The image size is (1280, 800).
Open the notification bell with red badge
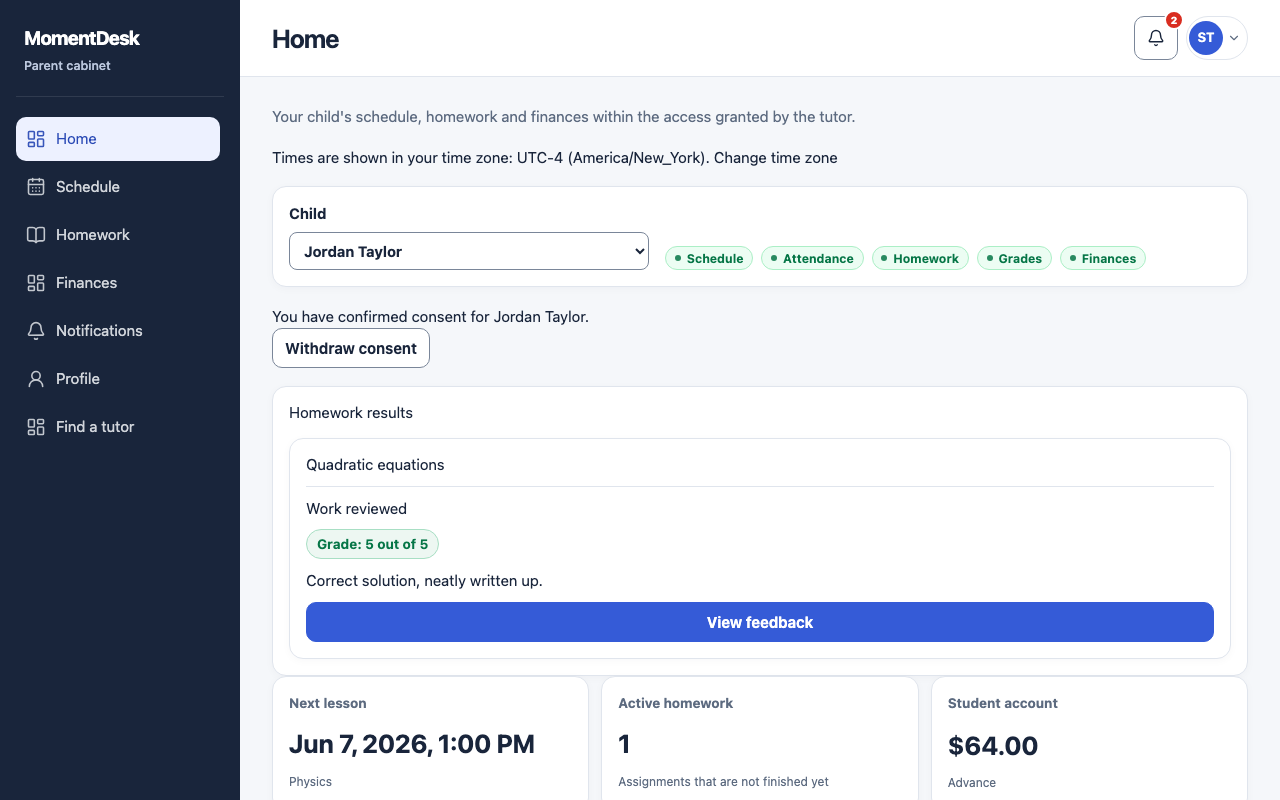tap(1156, 38)
